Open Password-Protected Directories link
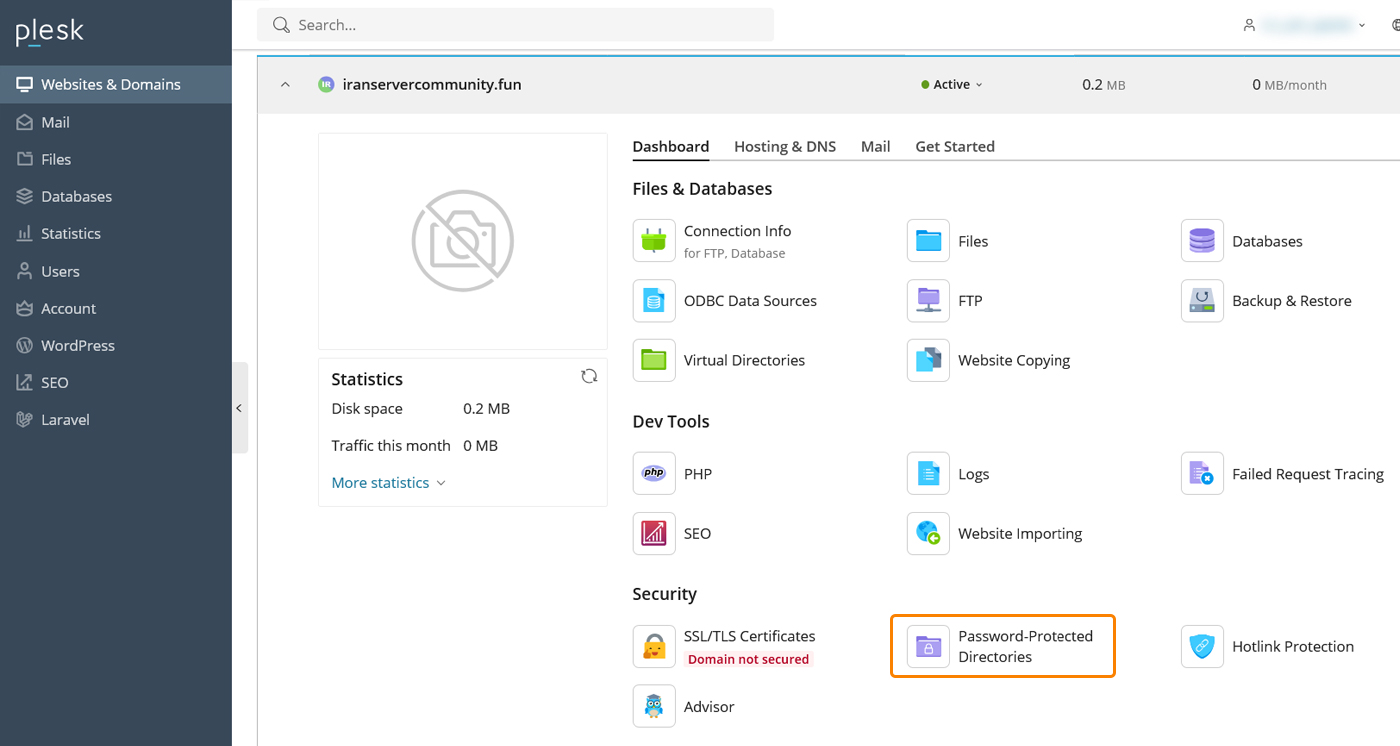Viewport: 1400px width, 746px height. (x=1025, y=647)
